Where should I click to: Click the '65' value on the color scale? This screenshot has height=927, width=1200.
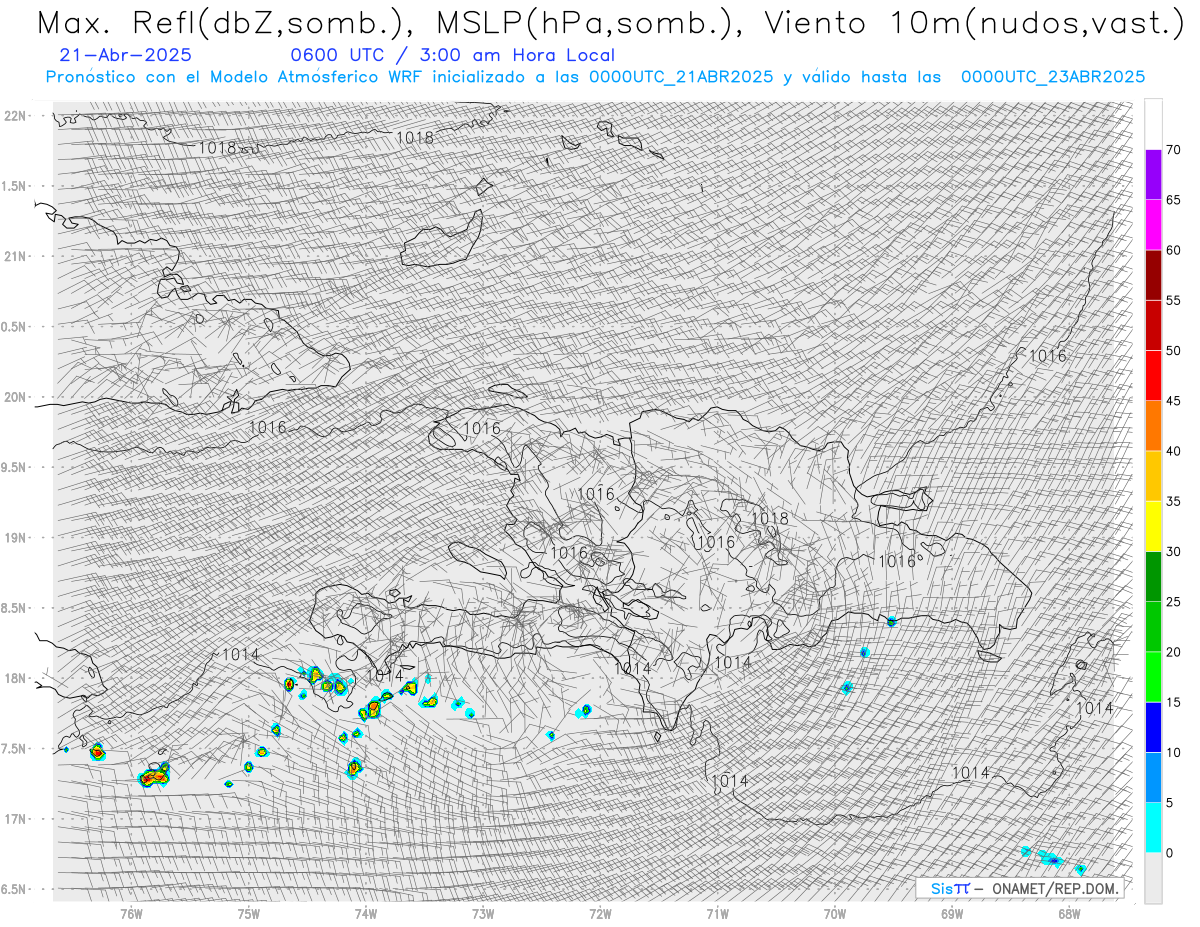tap(1173, 200)
